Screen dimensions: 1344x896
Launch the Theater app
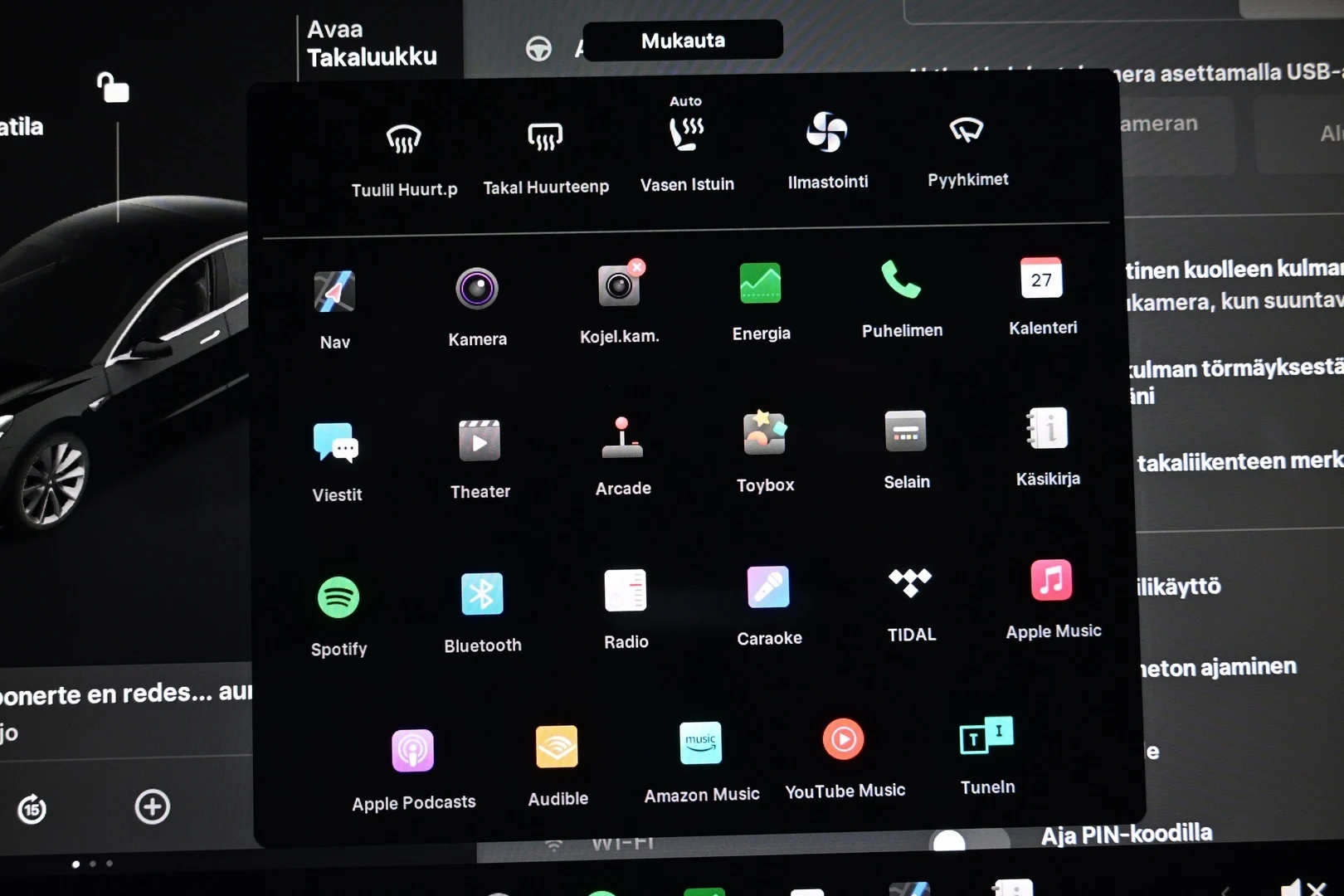pyautogui.click(x=480, y=440)
